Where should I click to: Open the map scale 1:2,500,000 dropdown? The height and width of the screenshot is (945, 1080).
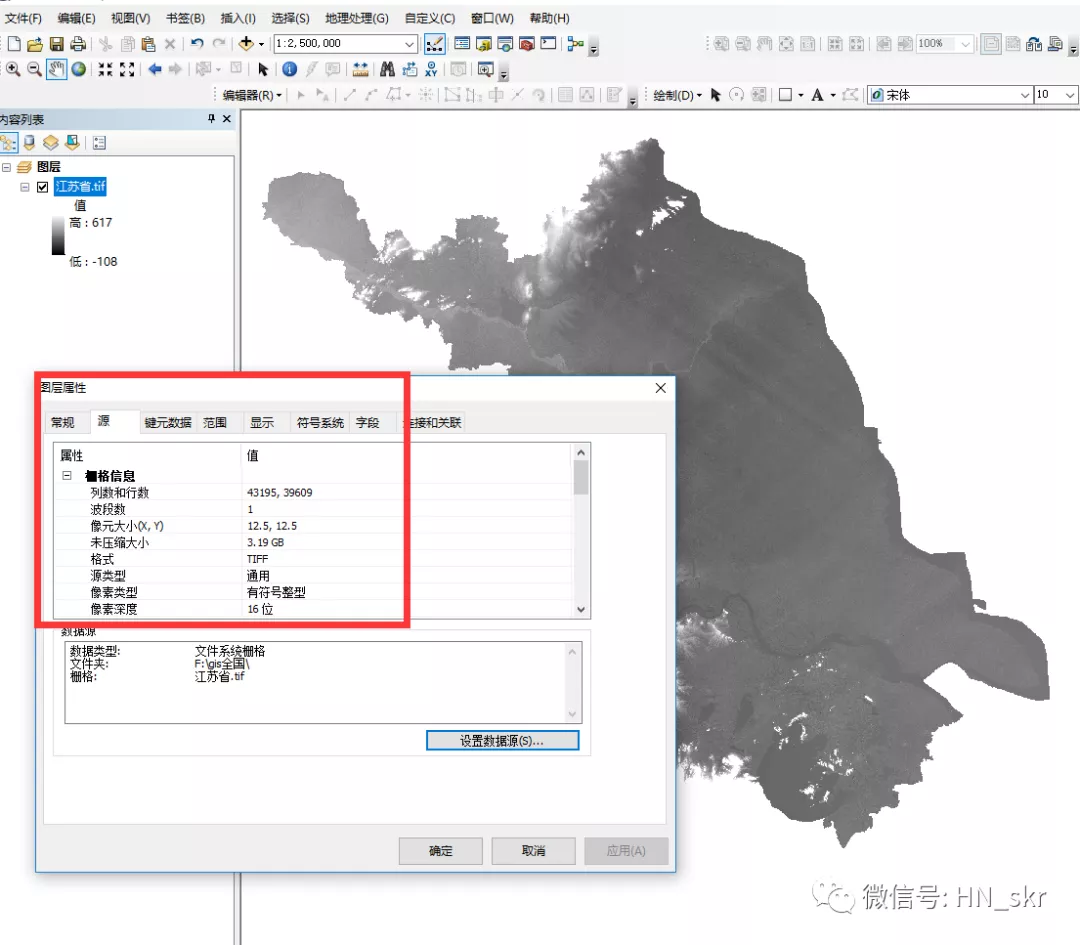coord(410,44)
